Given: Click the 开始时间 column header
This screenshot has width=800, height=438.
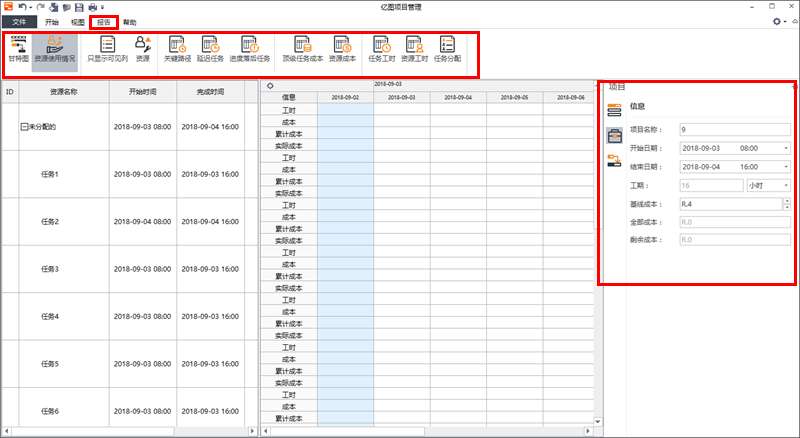Looking at the screenshot, I should point(143,92).
